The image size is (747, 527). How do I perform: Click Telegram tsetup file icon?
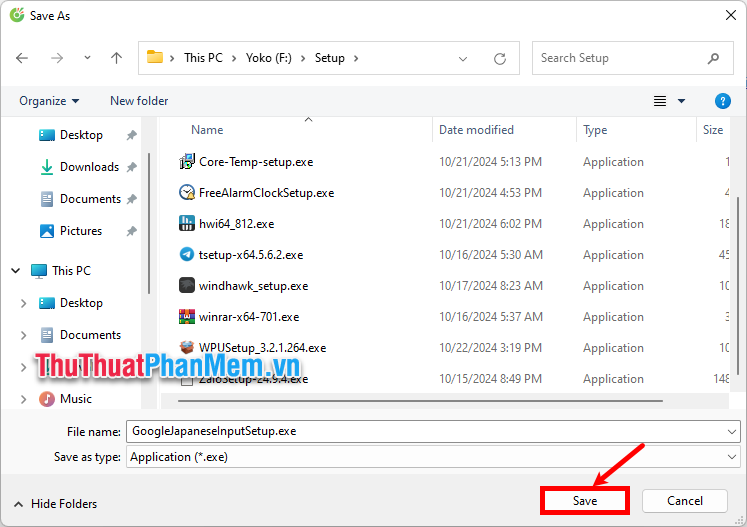[x=187, y=254]
